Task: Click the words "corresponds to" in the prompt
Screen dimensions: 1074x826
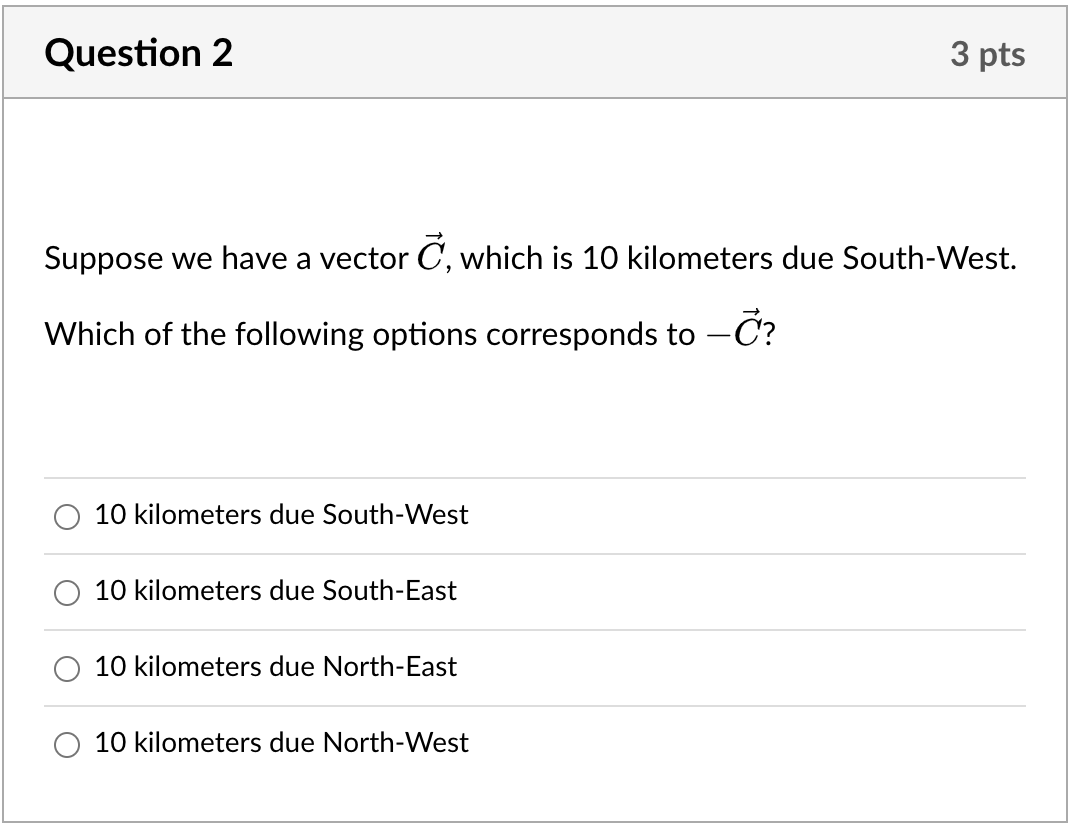Action: 590,334
